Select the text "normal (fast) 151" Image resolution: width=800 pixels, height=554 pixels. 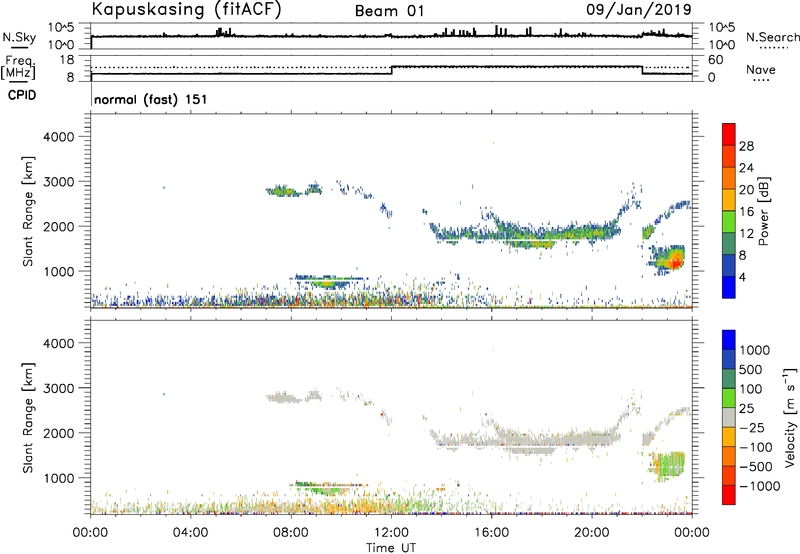click(x=151, y=99)
